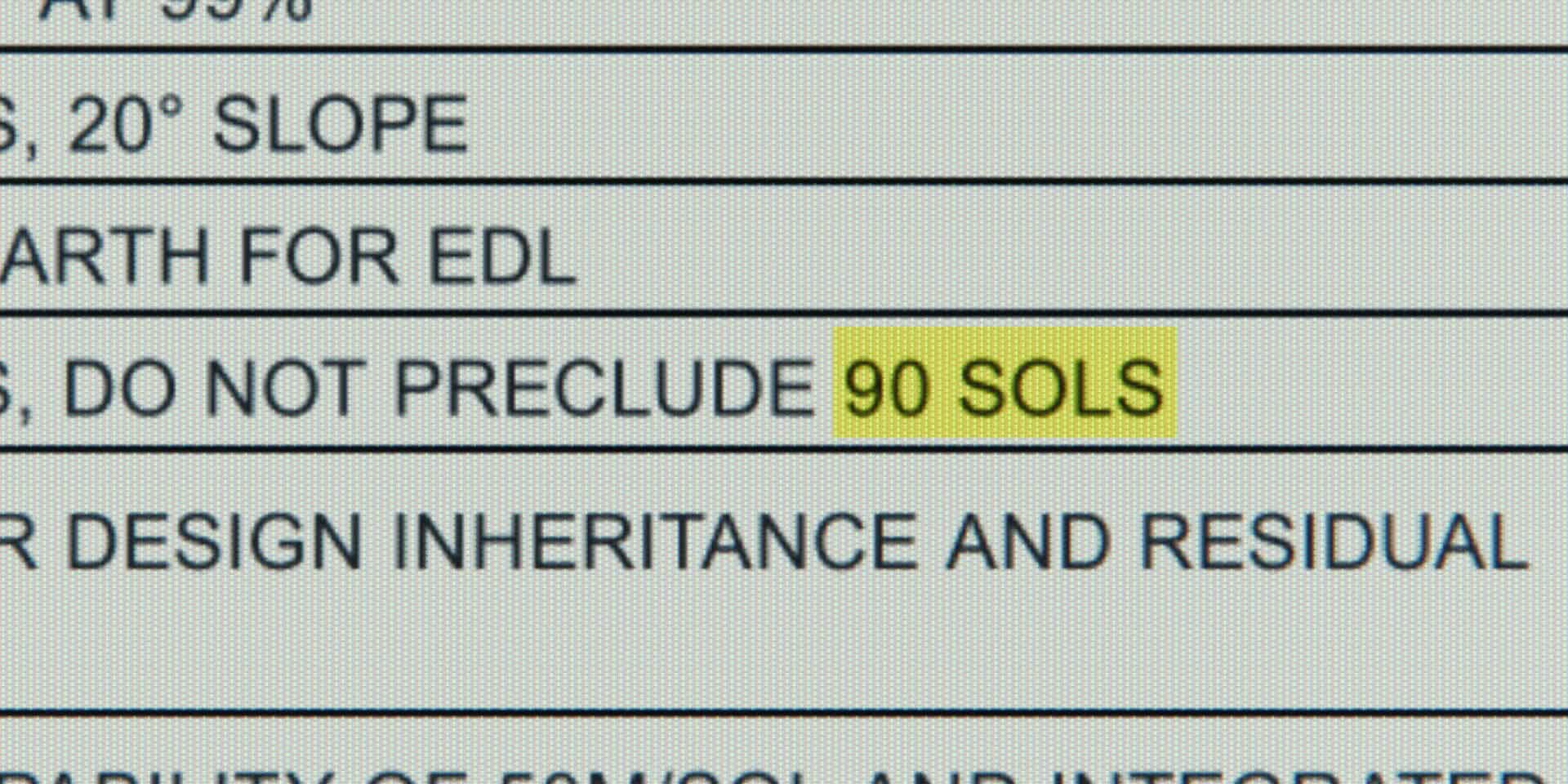1568x784 pixels.
Task: Click blank space beneath the word "INHERITANCE"
Action: click(x=653, y=645)
